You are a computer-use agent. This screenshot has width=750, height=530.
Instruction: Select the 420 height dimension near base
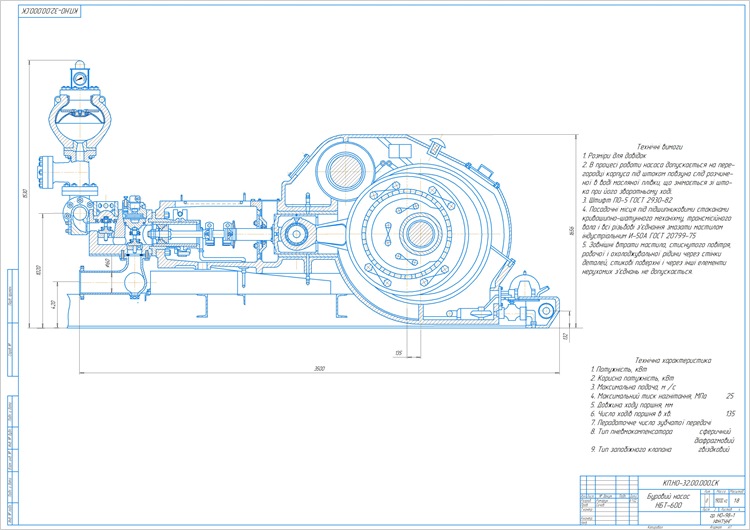[x=54, y=304]
